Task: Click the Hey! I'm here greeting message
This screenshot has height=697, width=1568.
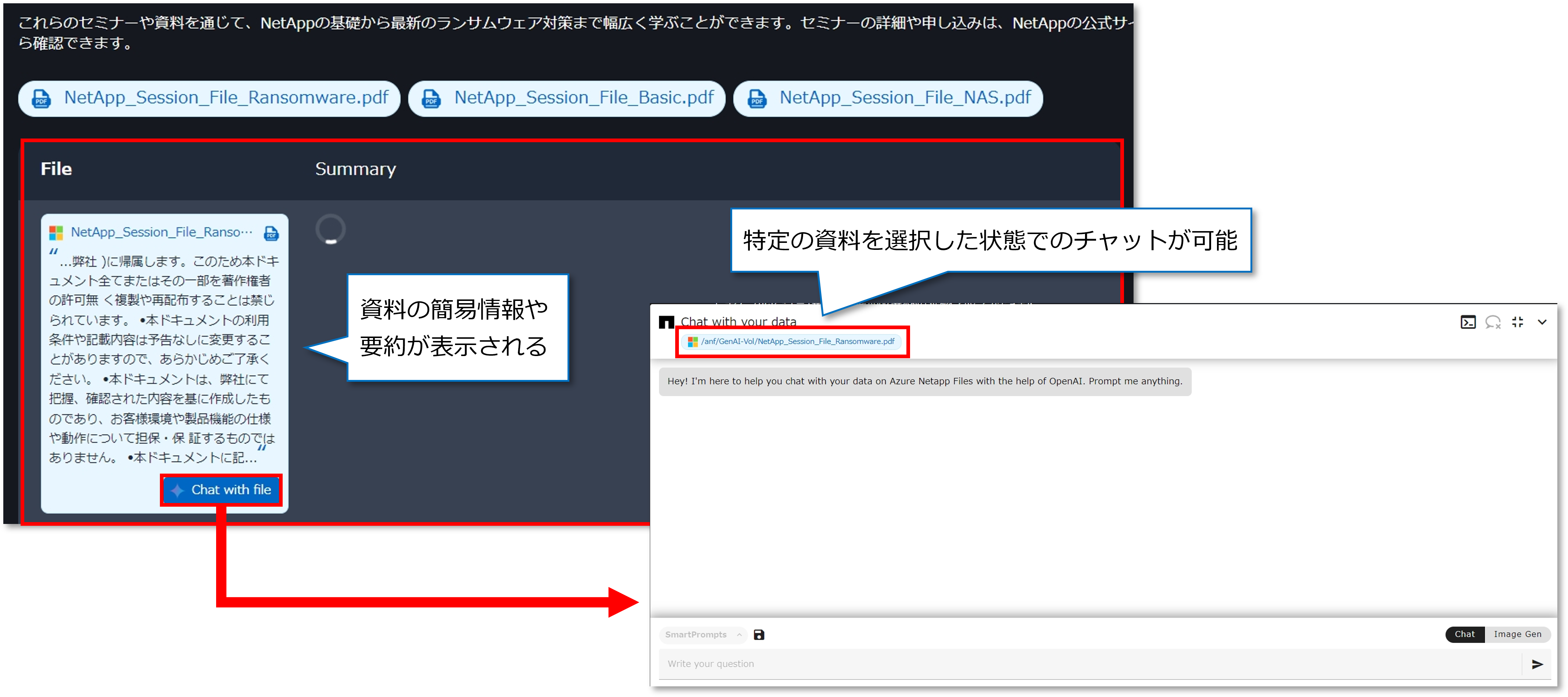Action: point(925,381)
